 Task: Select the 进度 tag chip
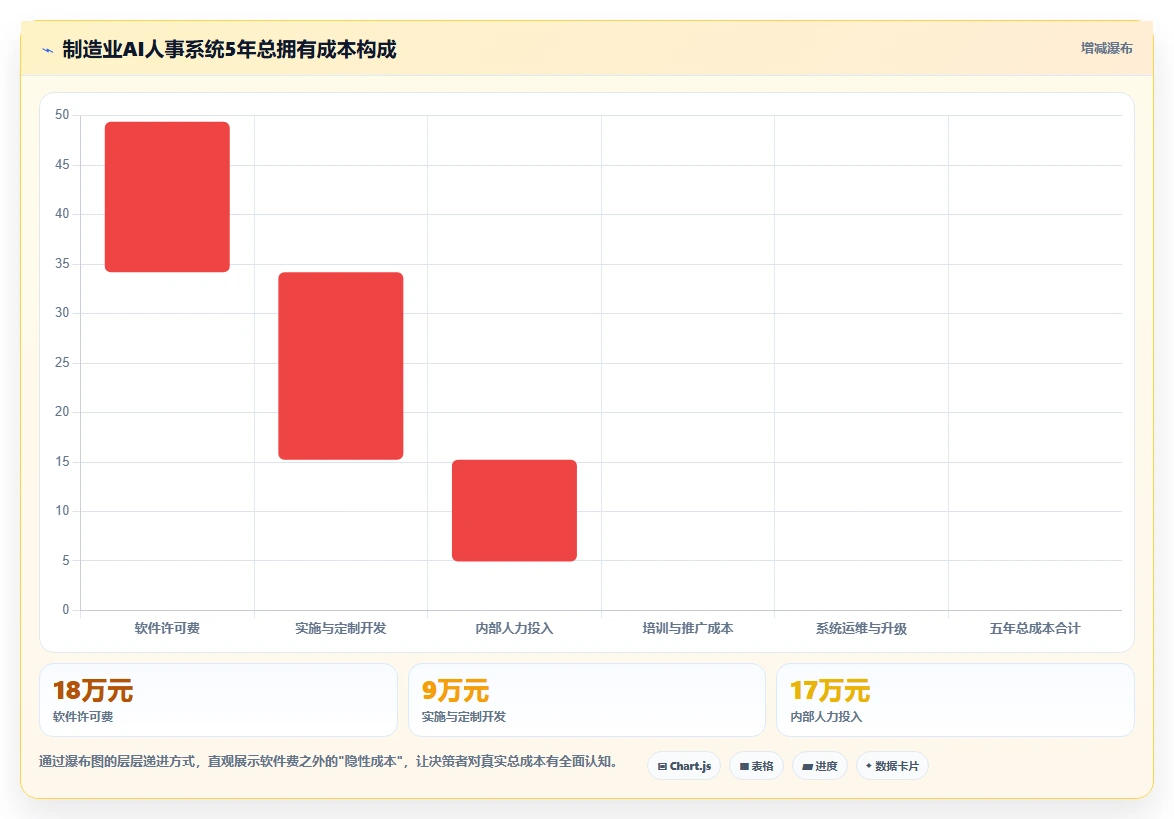click(x=820, y=766)
